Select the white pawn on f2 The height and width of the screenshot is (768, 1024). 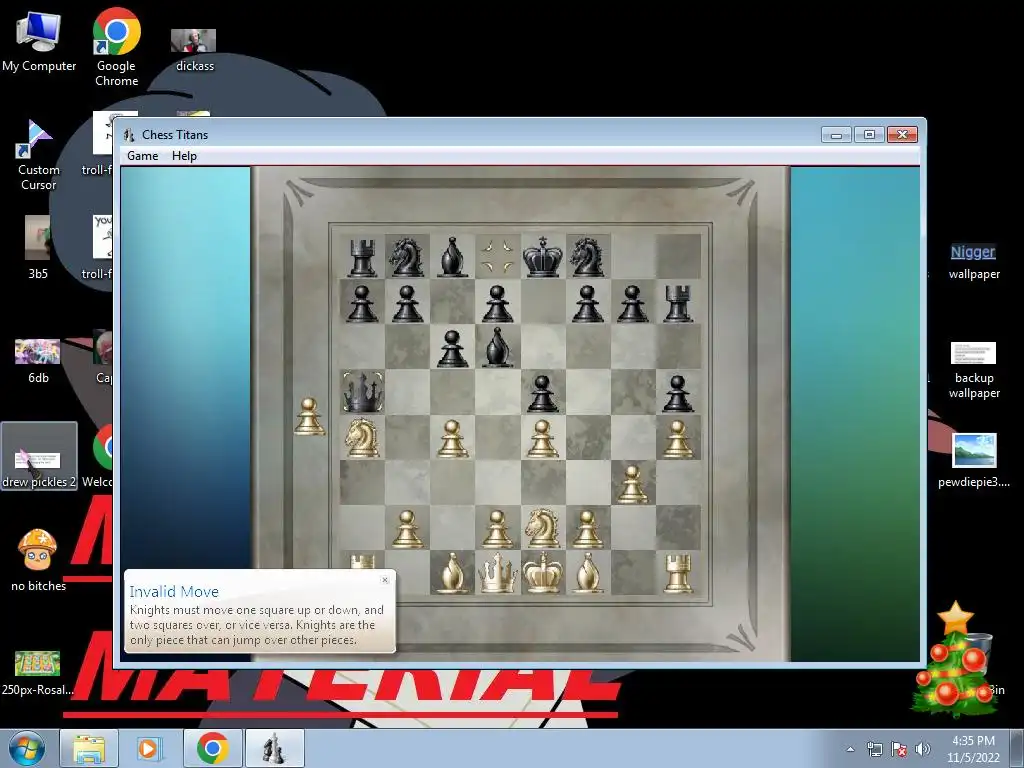click(588, 528)
